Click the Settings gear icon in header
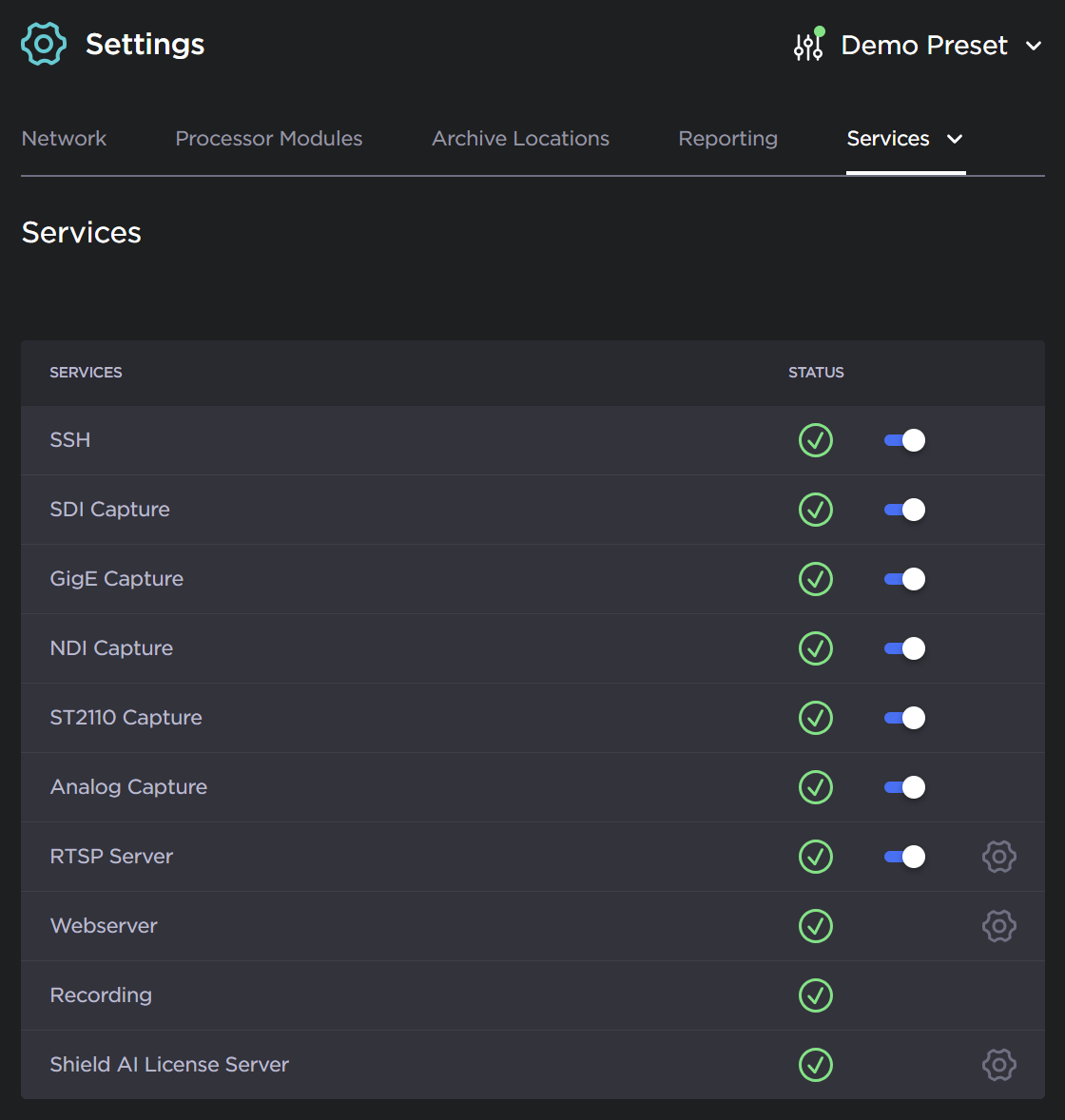1065x1120 pixels. (x=44, y=44)
